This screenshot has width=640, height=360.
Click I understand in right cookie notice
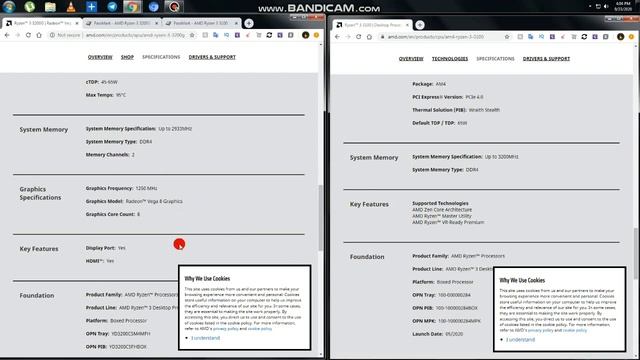click(x=520, y=340)
